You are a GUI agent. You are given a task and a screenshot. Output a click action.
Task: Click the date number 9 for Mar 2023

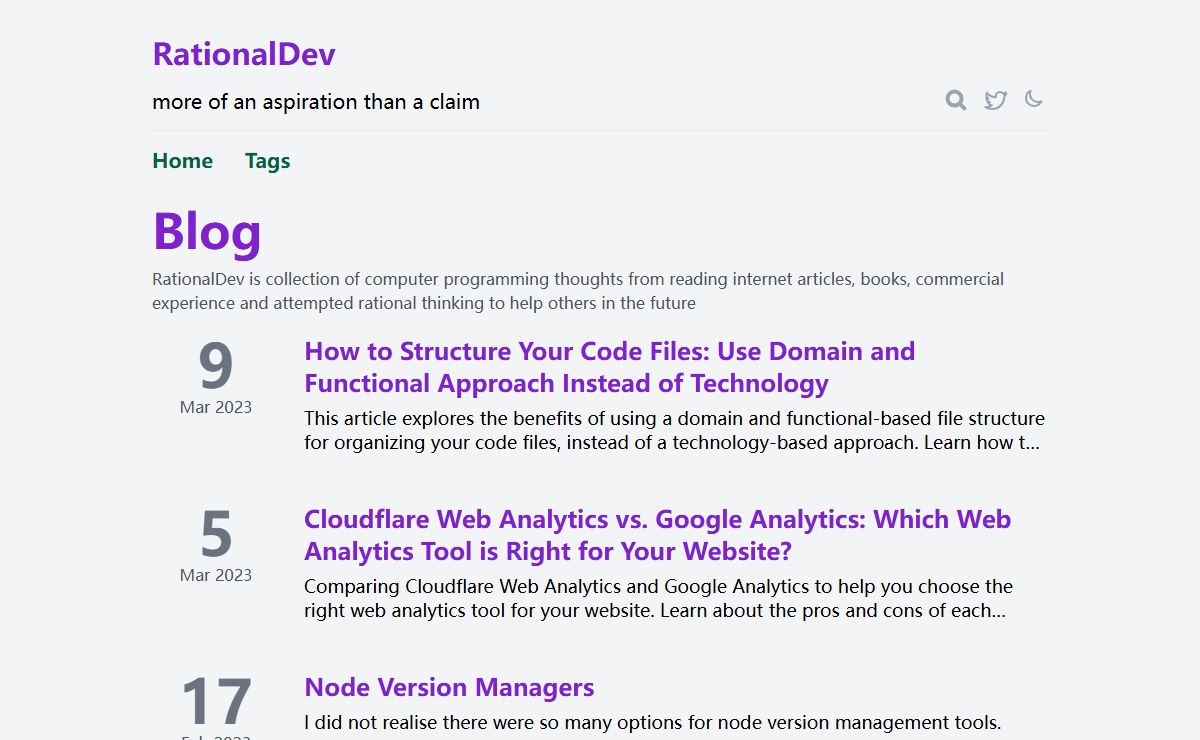pos(216,366)
